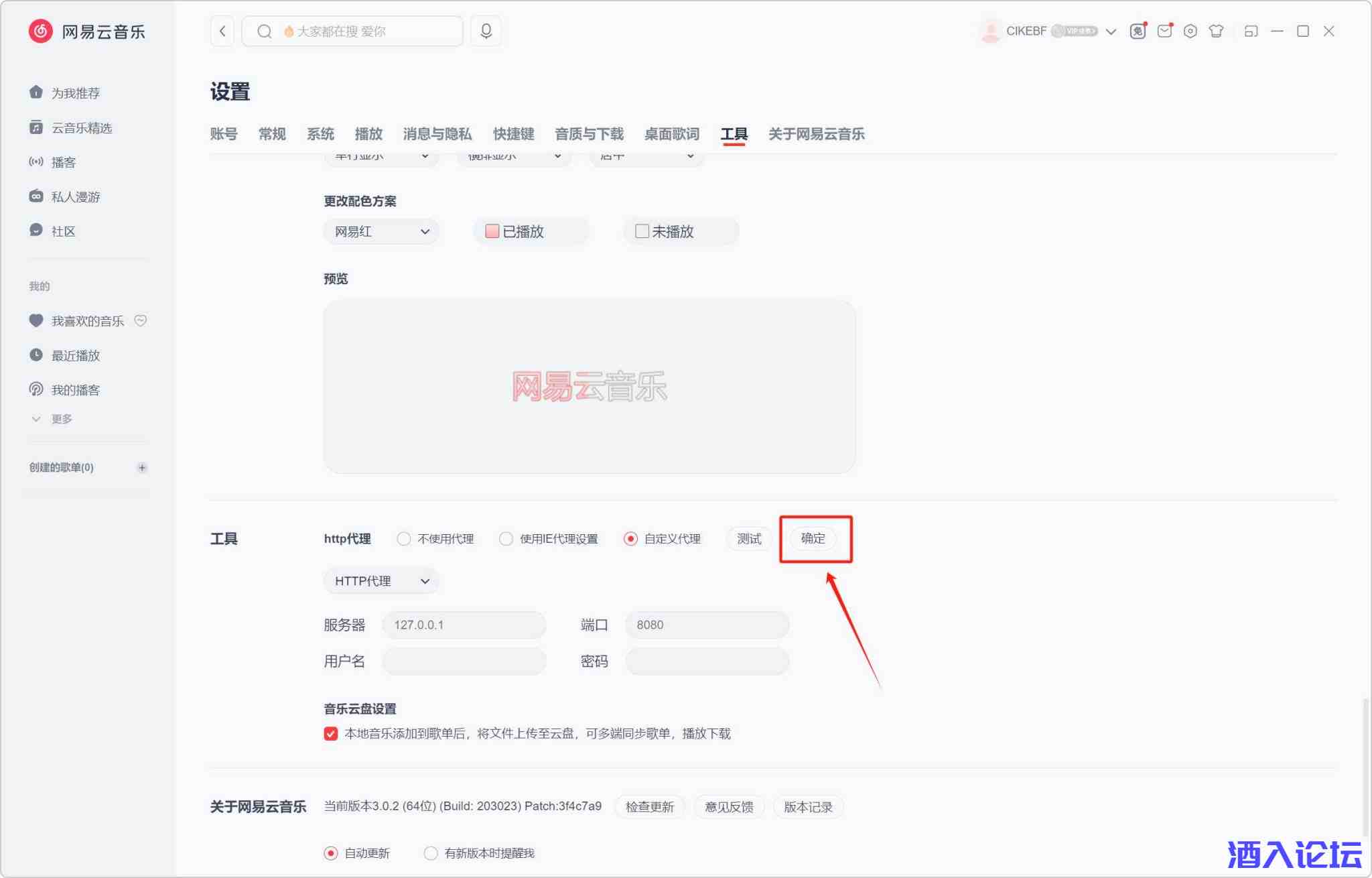Open the 网易红 color scheme dropdown
The image size is (1372, 878).
coord(381,231)
